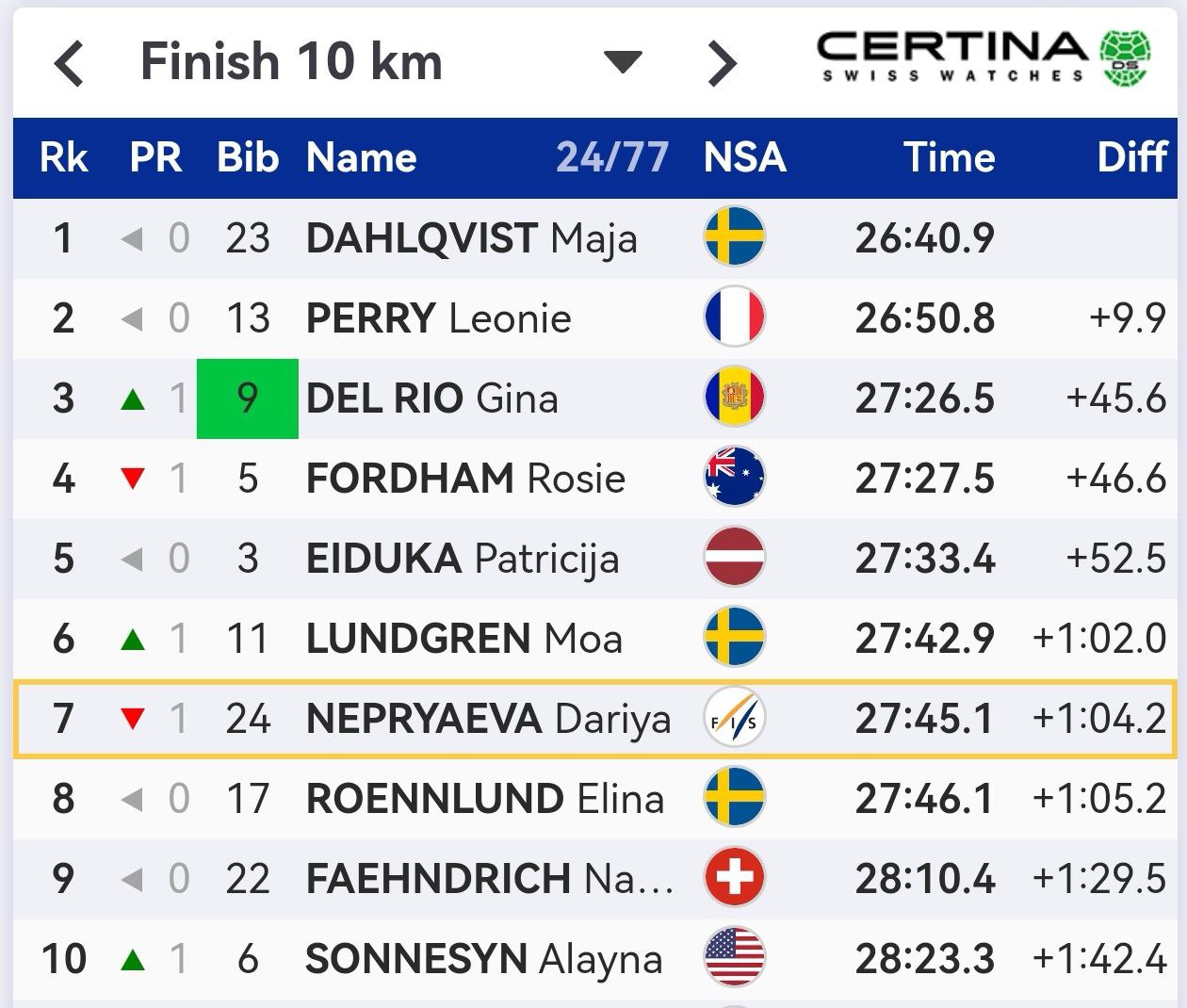Click USA flag beside Sonnesyn Alayna
This screenshot has height=1008, width=1187.
(x=735, y=958)
